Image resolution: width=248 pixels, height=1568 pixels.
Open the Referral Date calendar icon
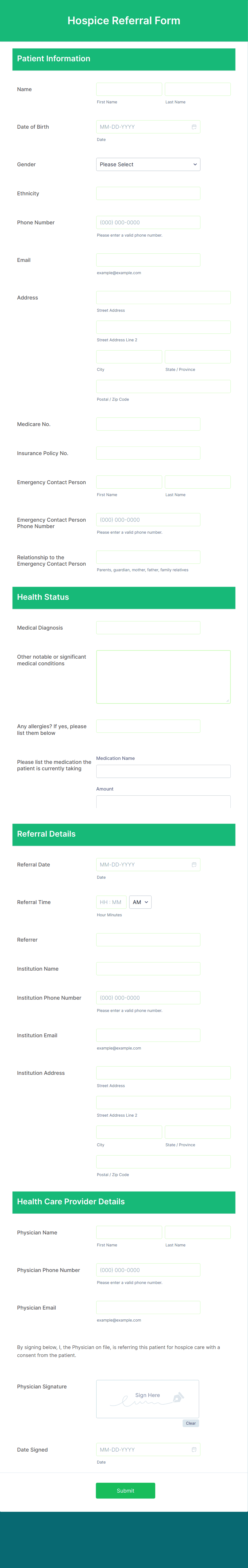tap(194, 864)
